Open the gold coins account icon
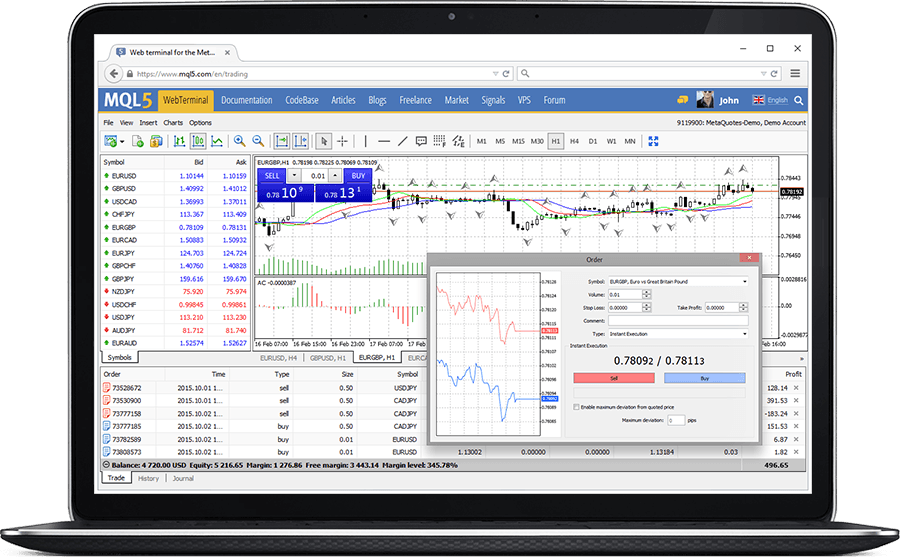The width and height of the screenshot is (900, 558). [156, 141]
